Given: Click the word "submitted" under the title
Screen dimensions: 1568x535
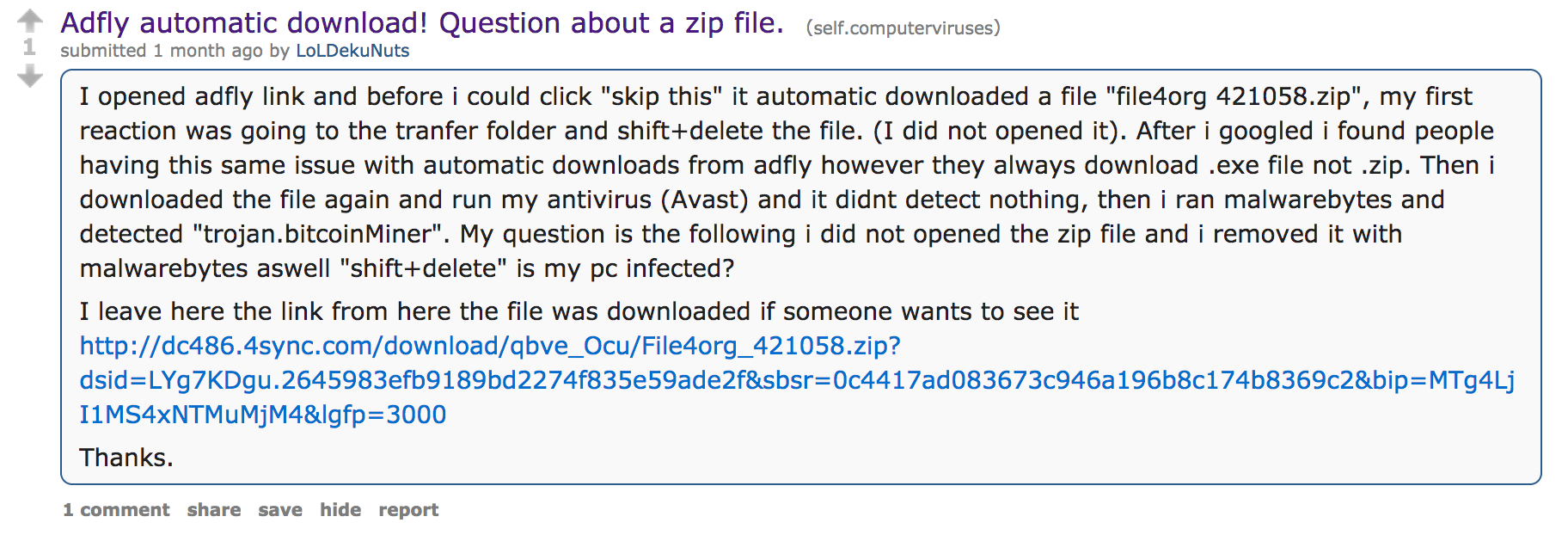Looking at the screenshot, I should (x=103, y=51).
